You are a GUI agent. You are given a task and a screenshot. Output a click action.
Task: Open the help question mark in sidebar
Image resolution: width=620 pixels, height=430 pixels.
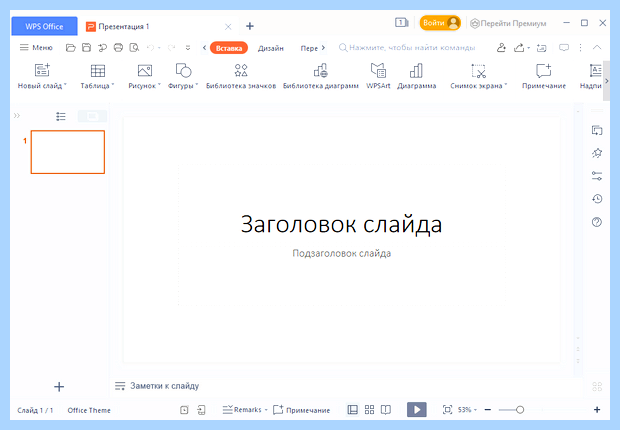[597, 222]
